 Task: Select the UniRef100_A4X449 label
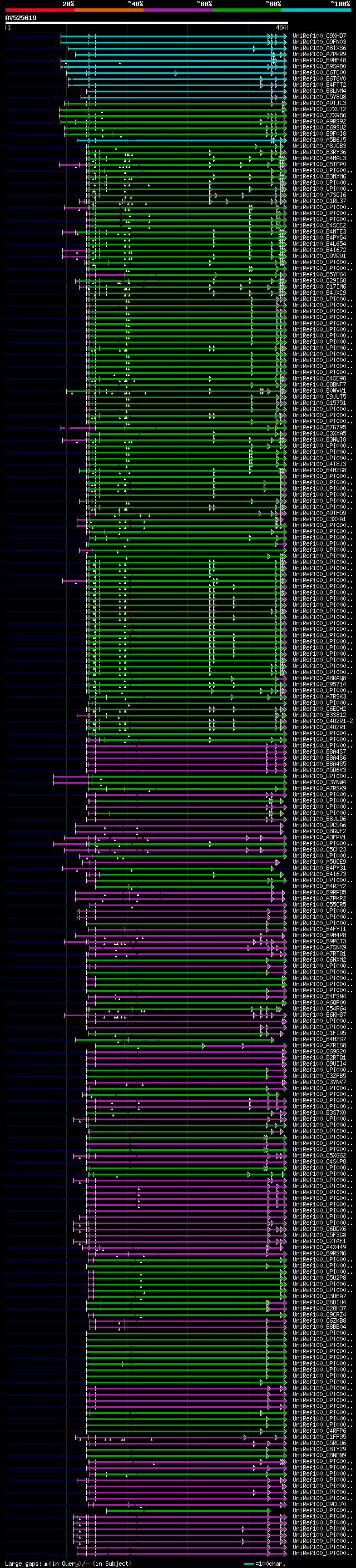point(319,1247)
